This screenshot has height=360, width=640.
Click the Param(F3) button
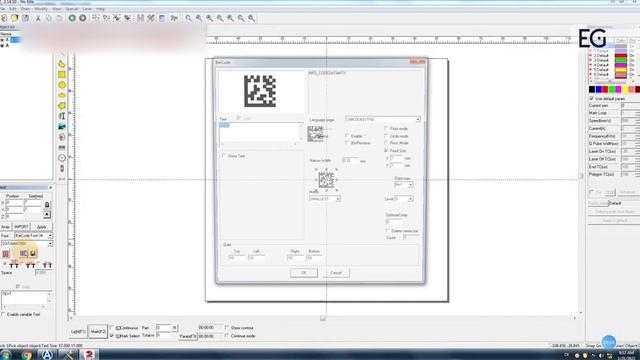coord(188,336)
